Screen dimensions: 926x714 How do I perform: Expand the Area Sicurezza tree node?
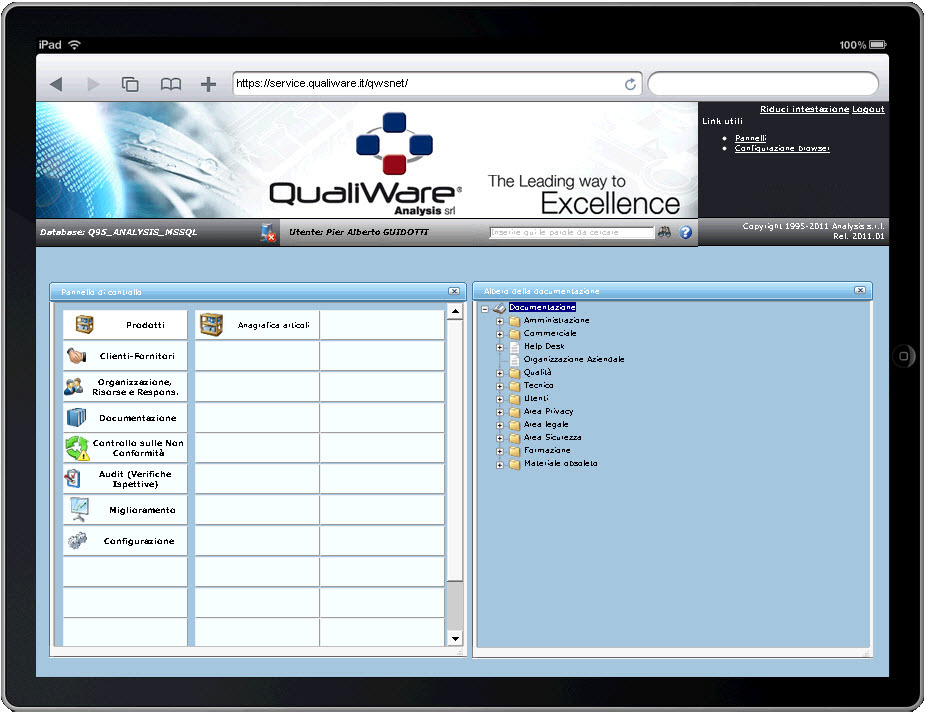500,438
